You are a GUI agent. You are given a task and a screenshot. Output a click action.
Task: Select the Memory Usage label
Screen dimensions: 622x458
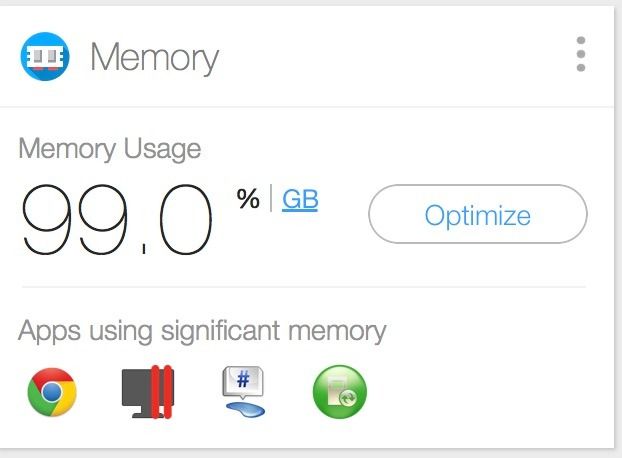click(109, 149)
